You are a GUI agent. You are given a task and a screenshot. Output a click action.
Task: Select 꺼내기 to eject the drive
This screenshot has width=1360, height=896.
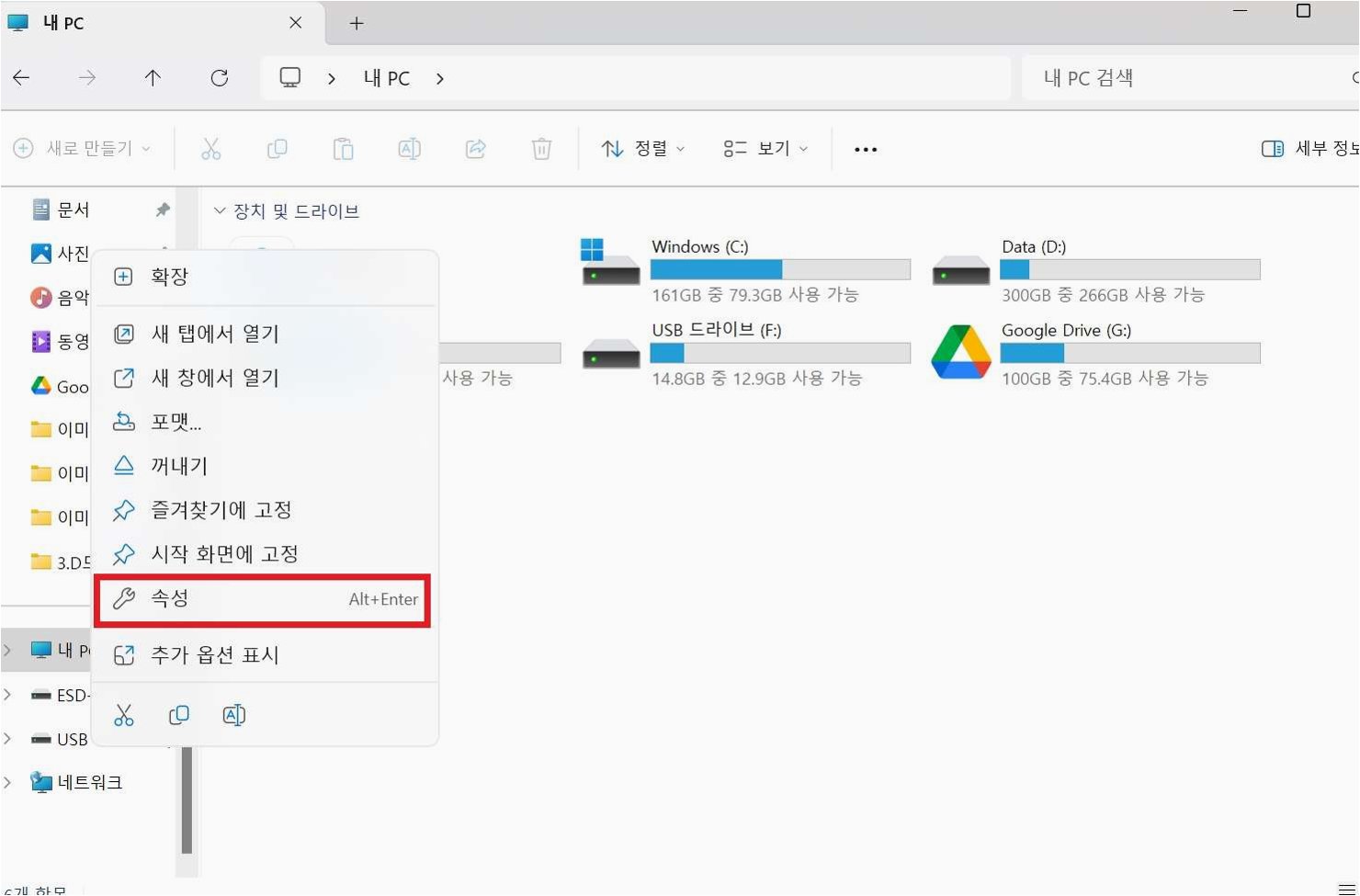pos(265,466)
